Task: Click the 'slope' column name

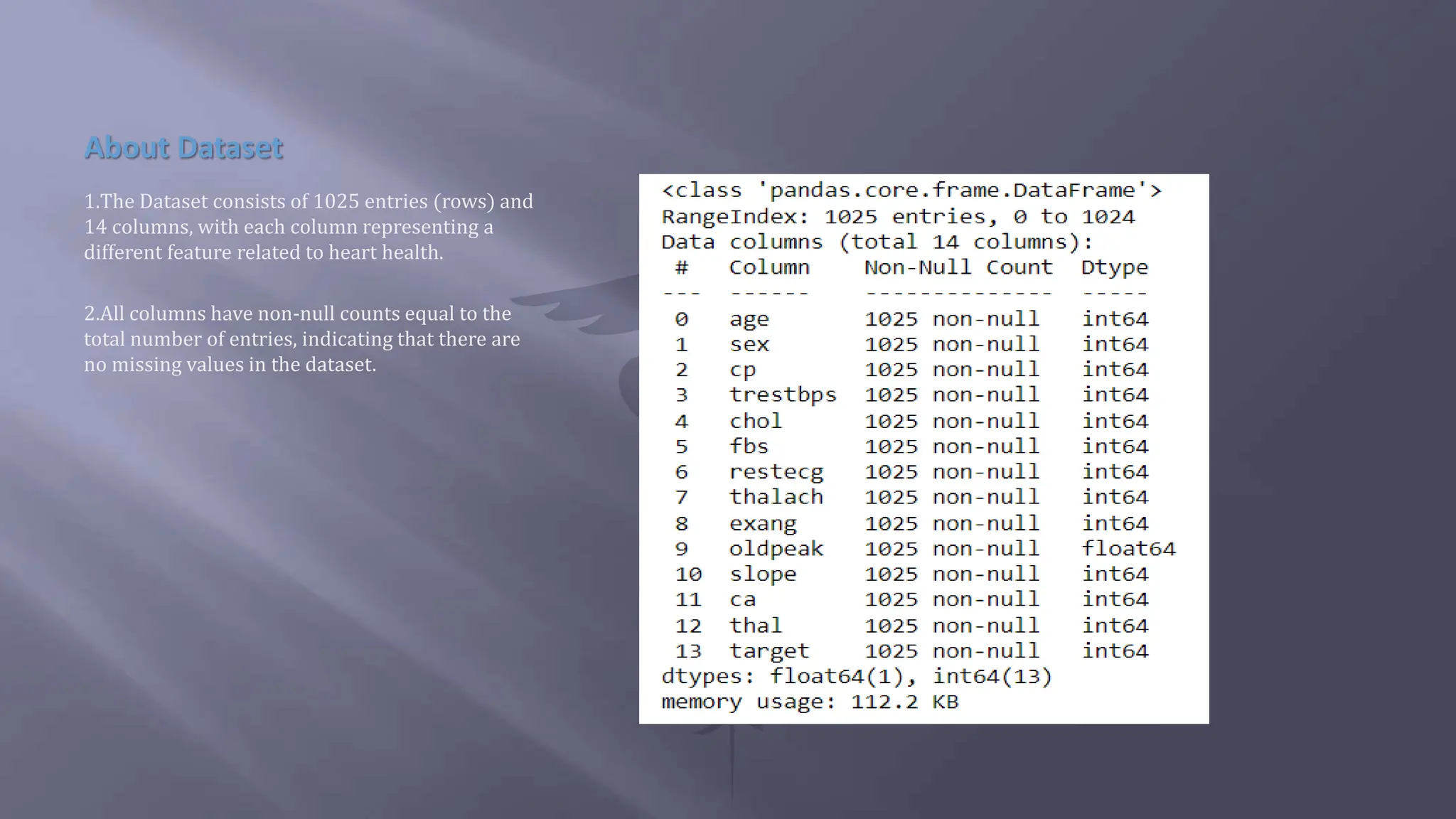Action: coord(762,574)
